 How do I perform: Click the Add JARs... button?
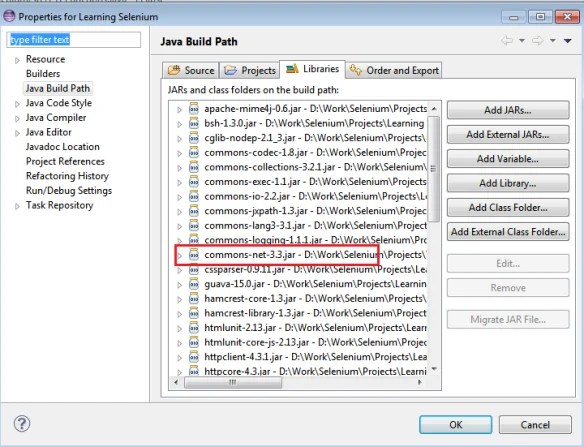pyautogui.click(x=508, y=110)
